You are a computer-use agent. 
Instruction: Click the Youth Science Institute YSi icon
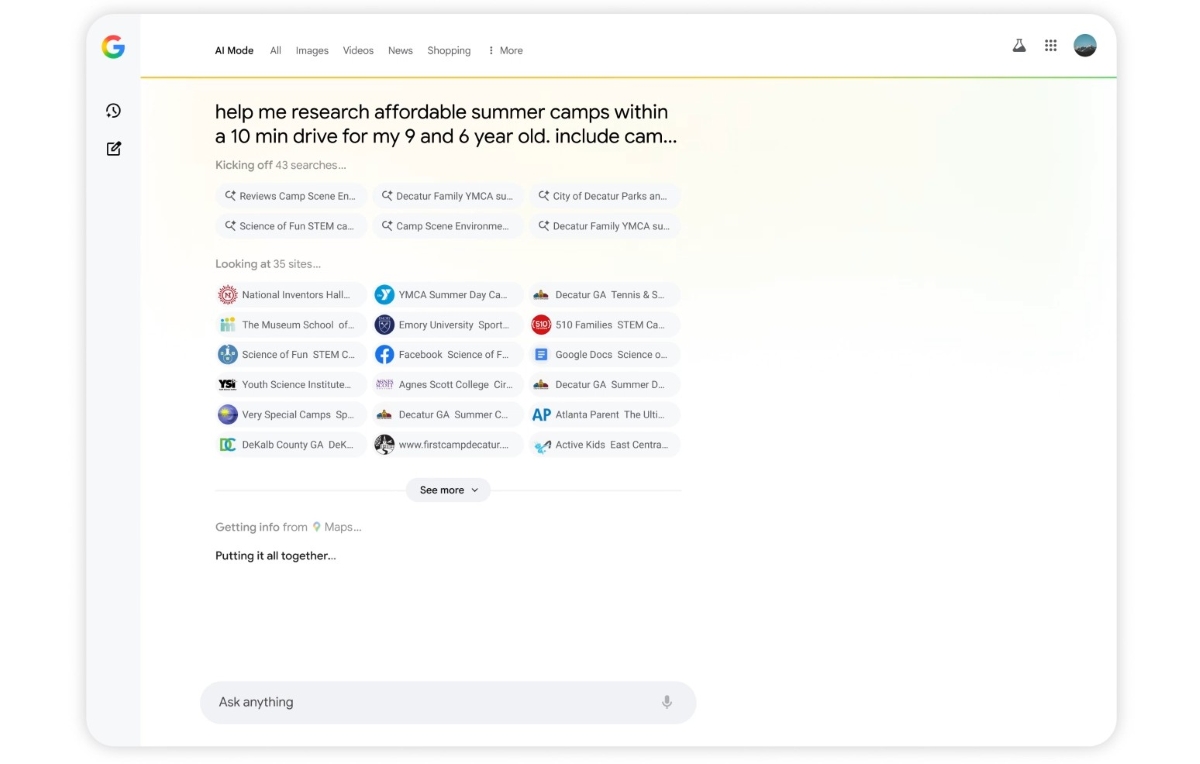pyautogui.click(x=228, y=385)
